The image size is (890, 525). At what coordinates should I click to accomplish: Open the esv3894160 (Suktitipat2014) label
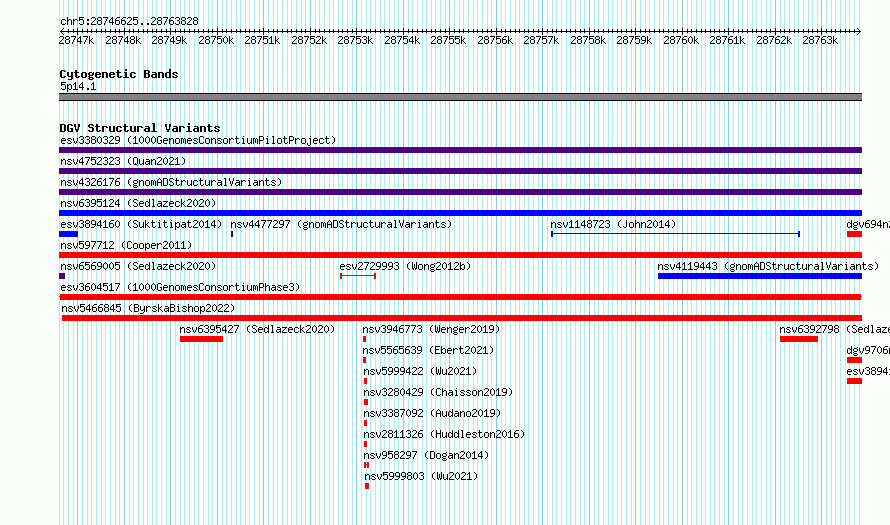pyautogui.click(x=141, y=224)
